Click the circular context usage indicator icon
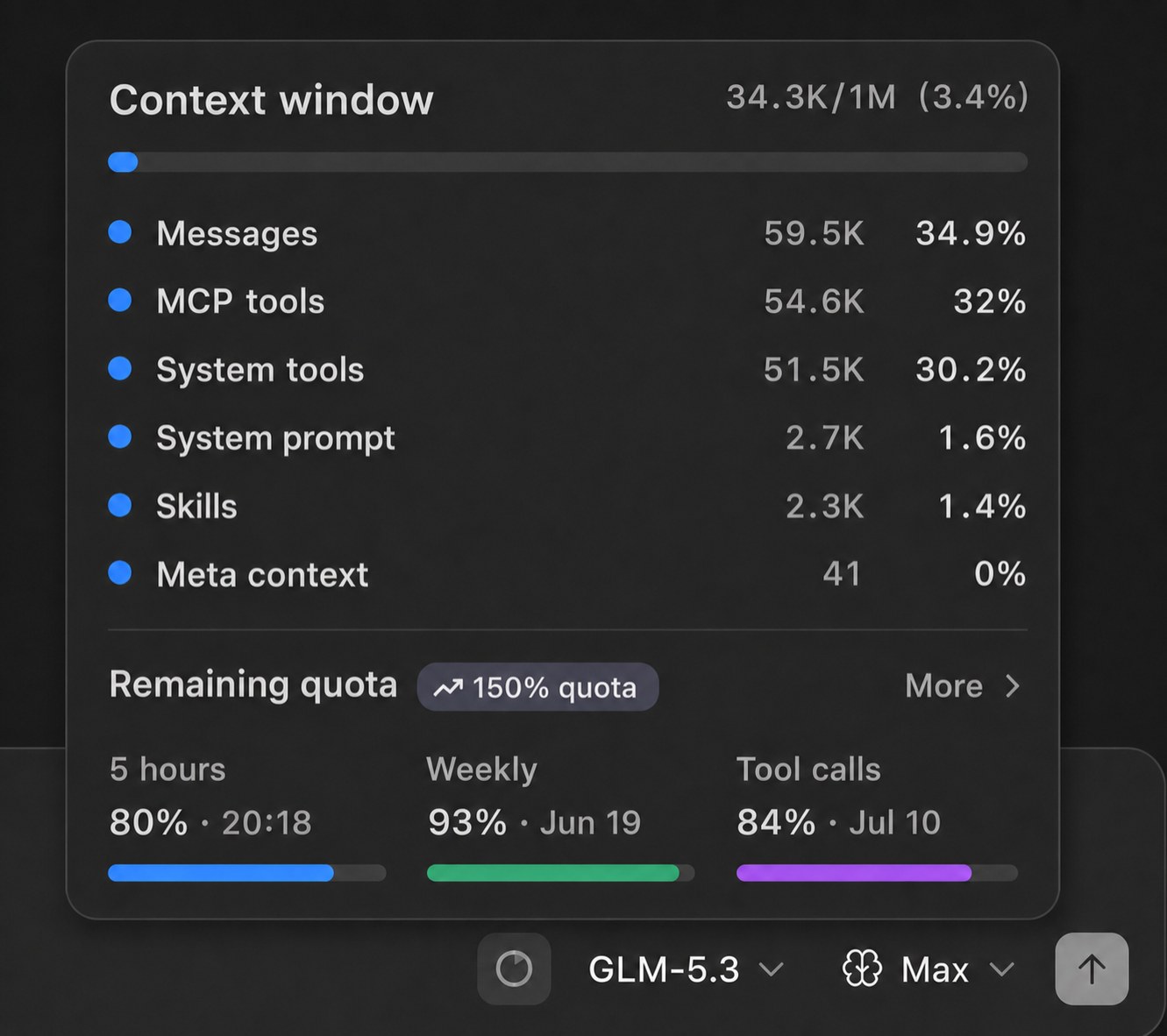 tap(514, 969)
